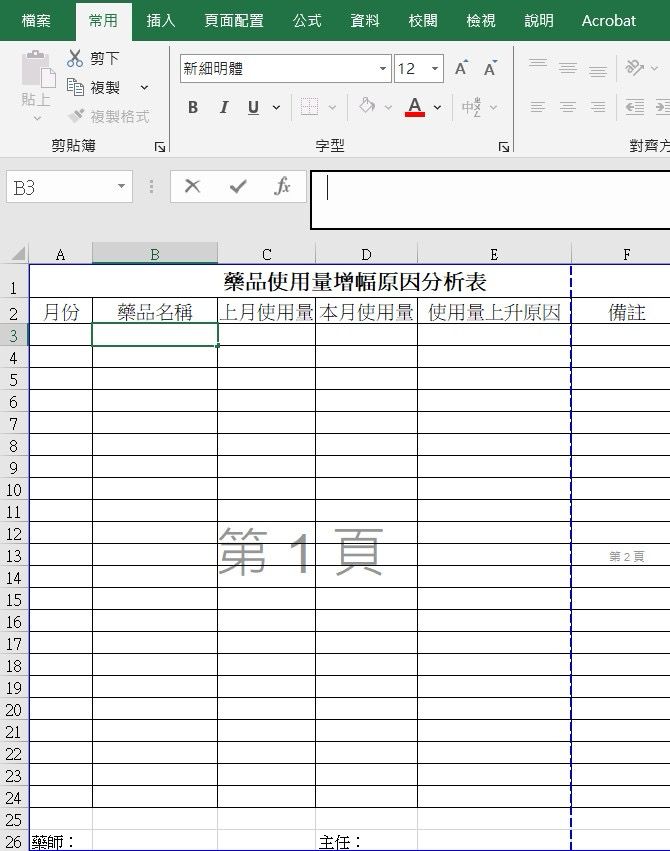Toggle bold formatting
Viewport: 670px width, 851px height.
coord(193,107)
